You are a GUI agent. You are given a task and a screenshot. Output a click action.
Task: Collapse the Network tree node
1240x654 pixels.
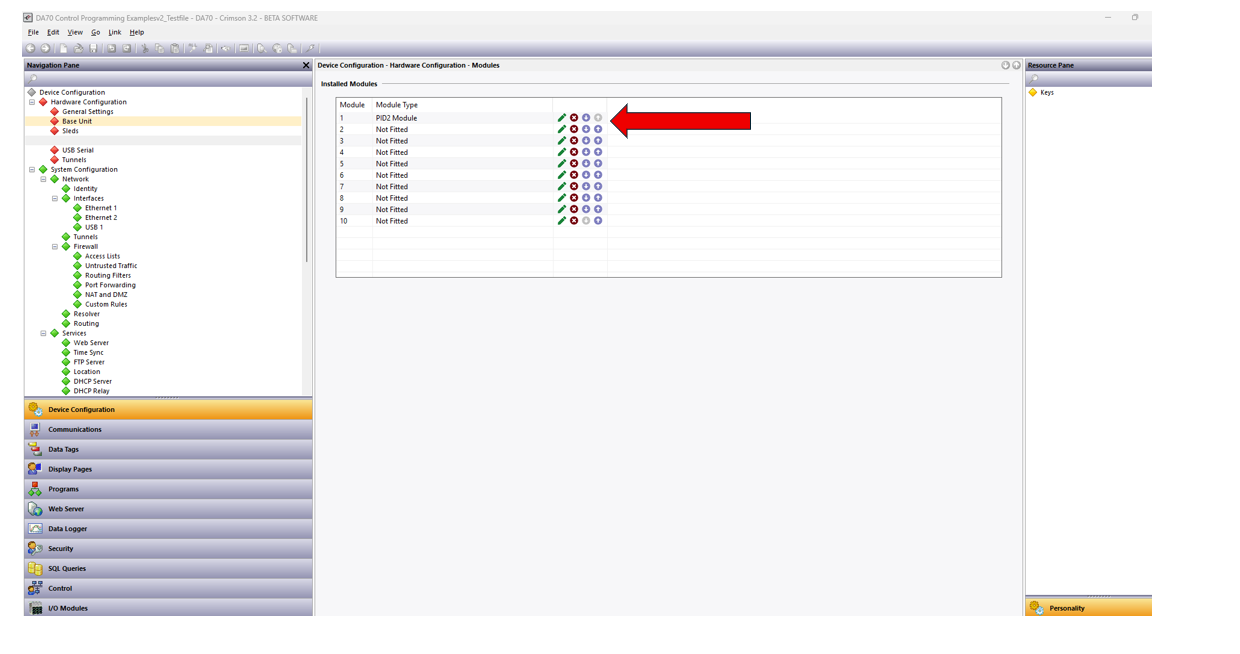[43, 179]
